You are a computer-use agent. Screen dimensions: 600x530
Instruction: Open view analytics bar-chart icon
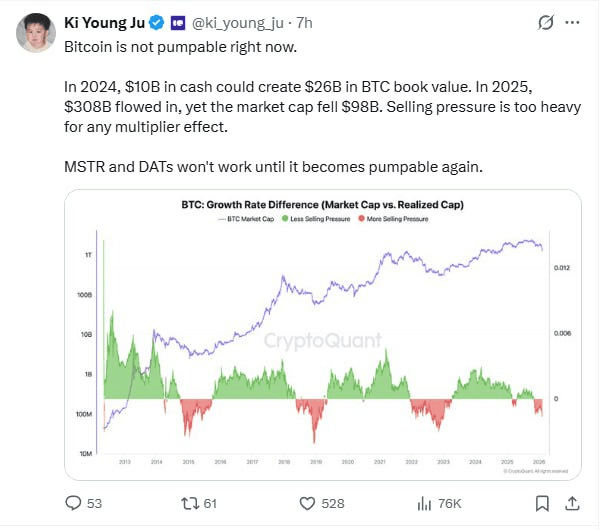(424, 503)
